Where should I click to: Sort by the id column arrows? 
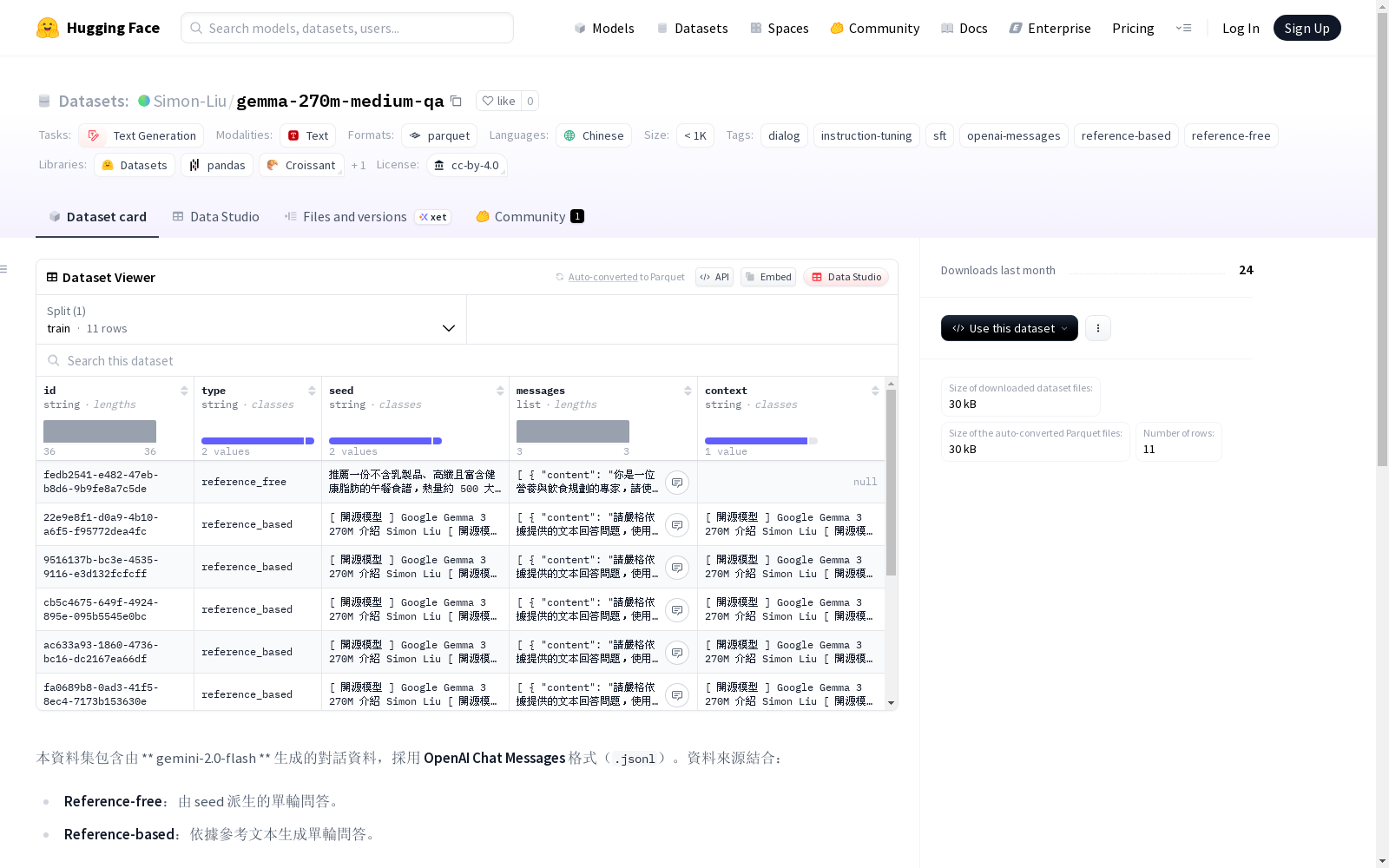pos(184,391)
